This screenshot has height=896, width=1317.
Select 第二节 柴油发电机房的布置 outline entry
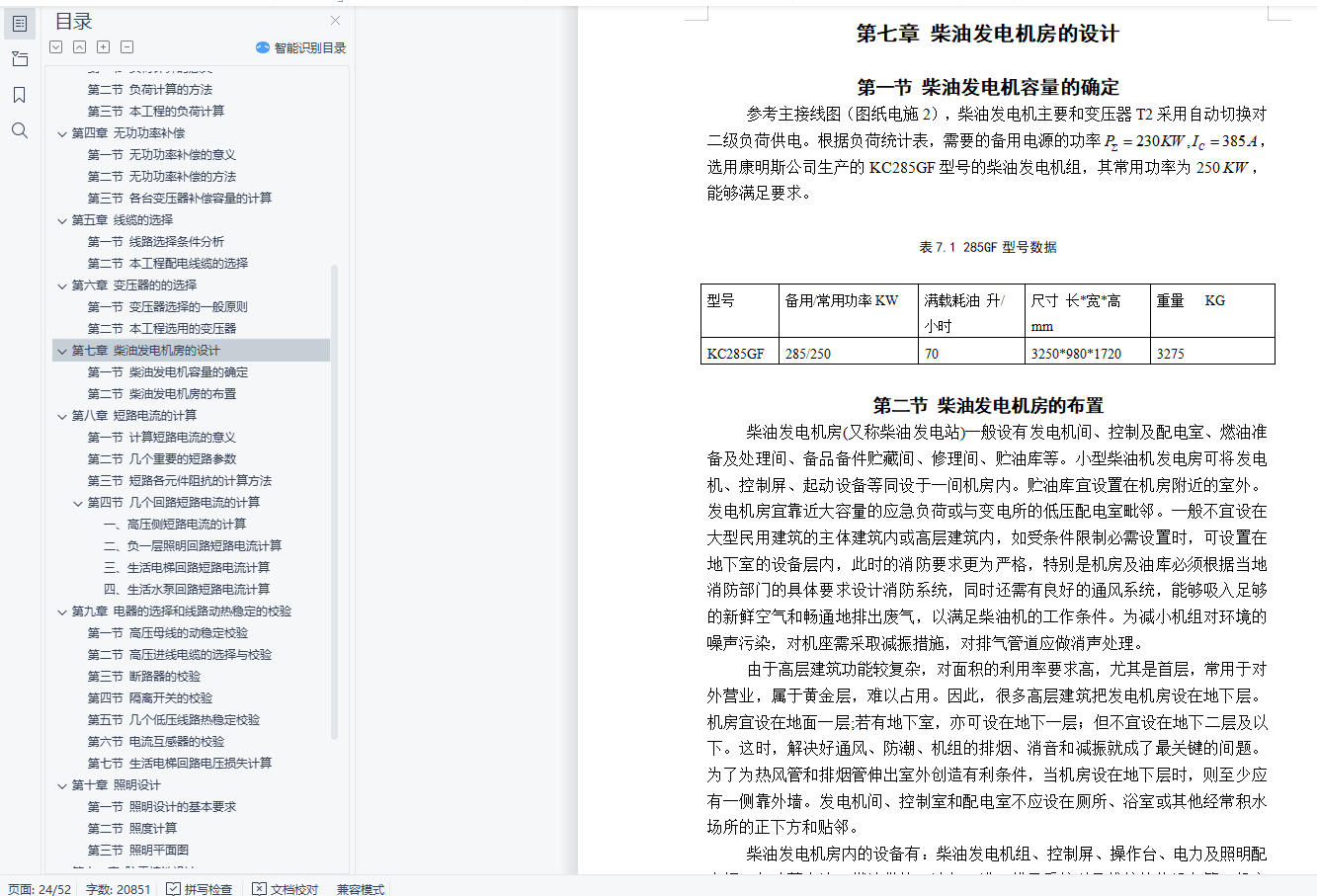pyautogui.click(x=162, y=394)
